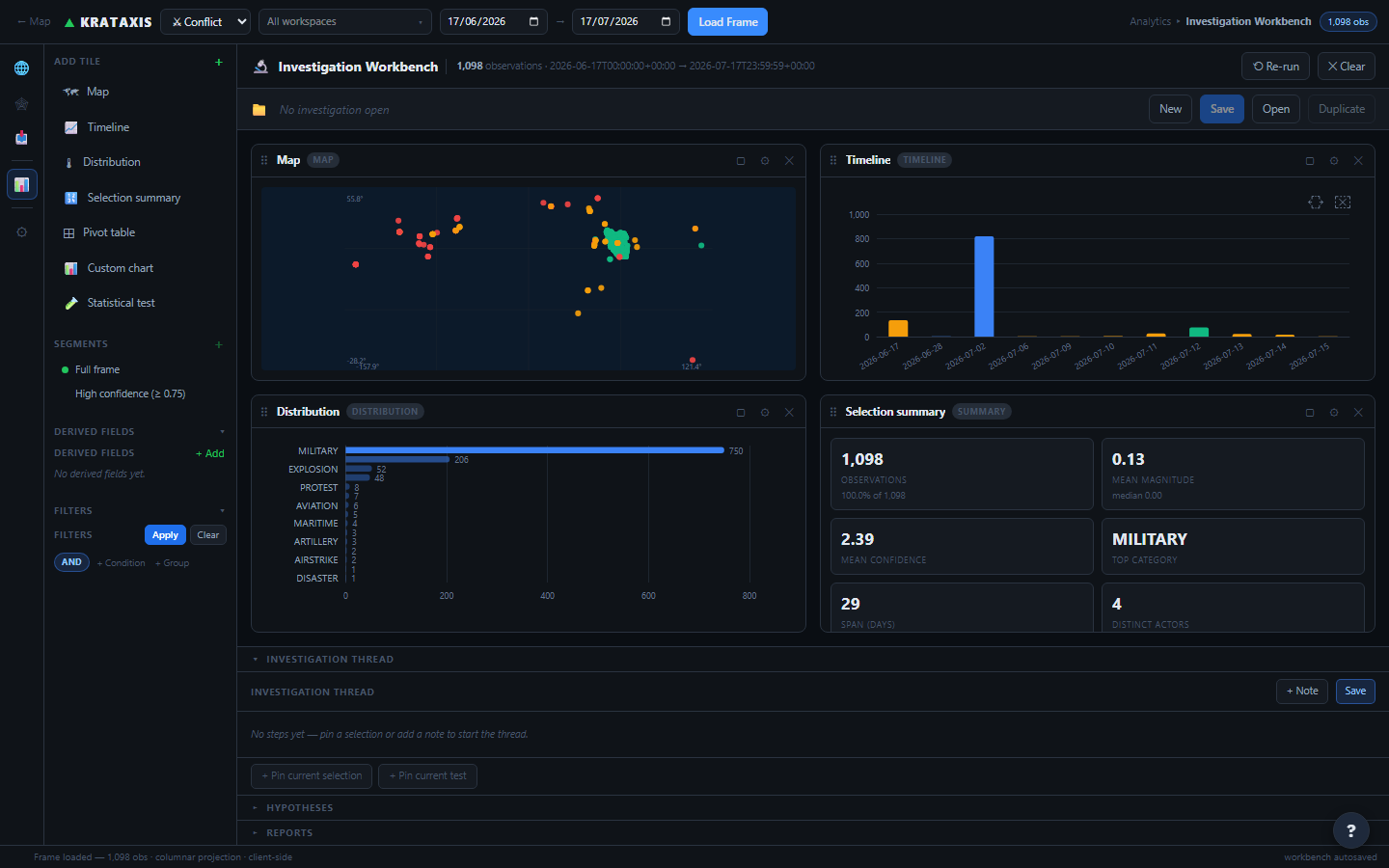The height and width of the screenshot is (868, 1389).
Task: Click the blue Save investigation button
Action: click(x=1222, y=109)
